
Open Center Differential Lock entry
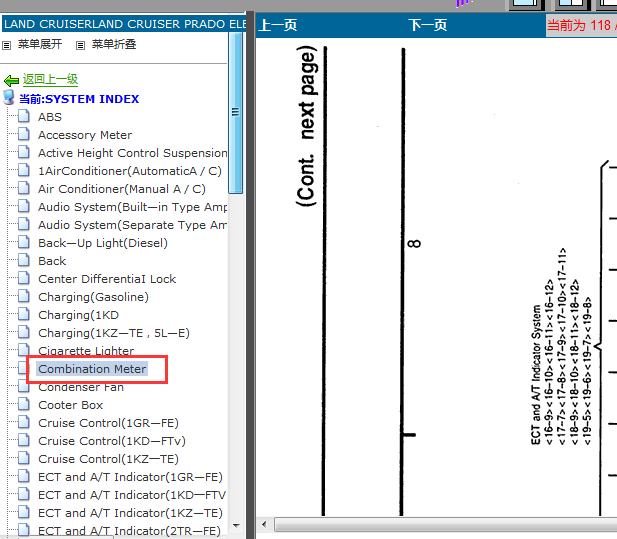coord(107,279)
